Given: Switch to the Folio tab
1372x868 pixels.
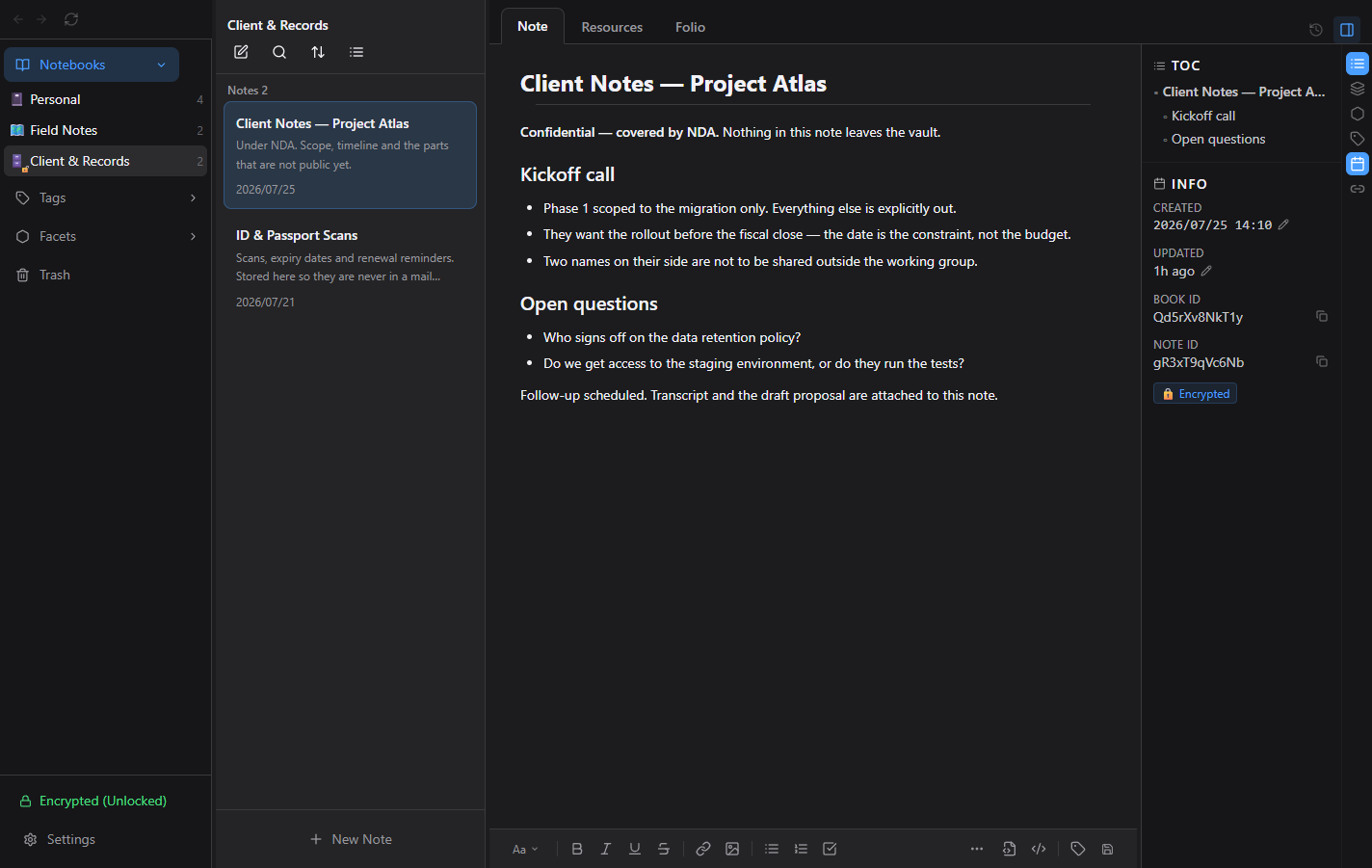Looking at the screenshot, I should (x=690, y=27).
